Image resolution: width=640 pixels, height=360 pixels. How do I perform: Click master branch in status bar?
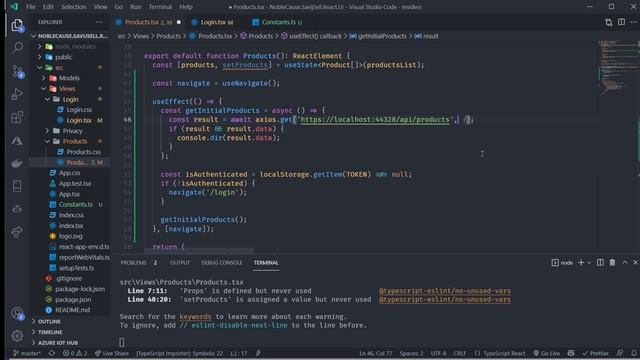[x=27, y=353]
